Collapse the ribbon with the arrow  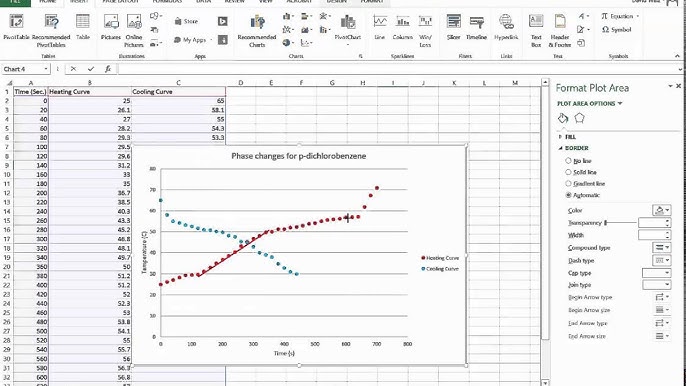point(677,56)
